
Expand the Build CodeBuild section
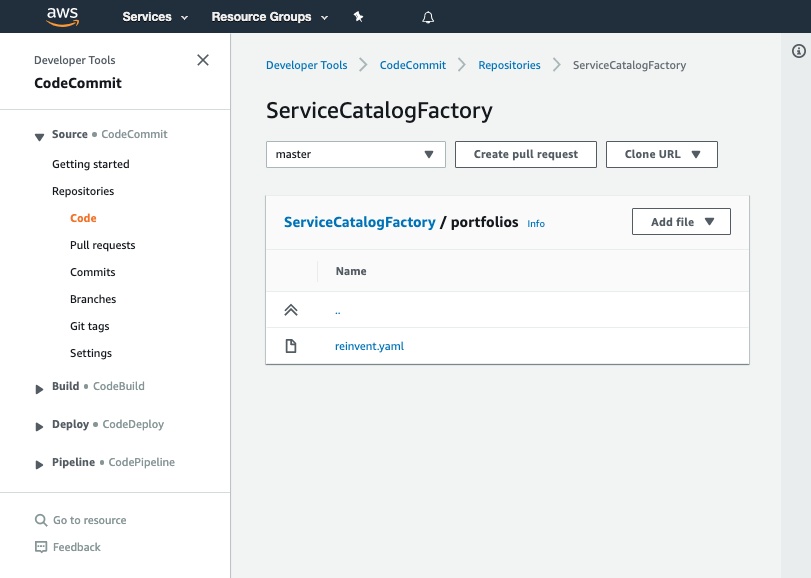39,389
